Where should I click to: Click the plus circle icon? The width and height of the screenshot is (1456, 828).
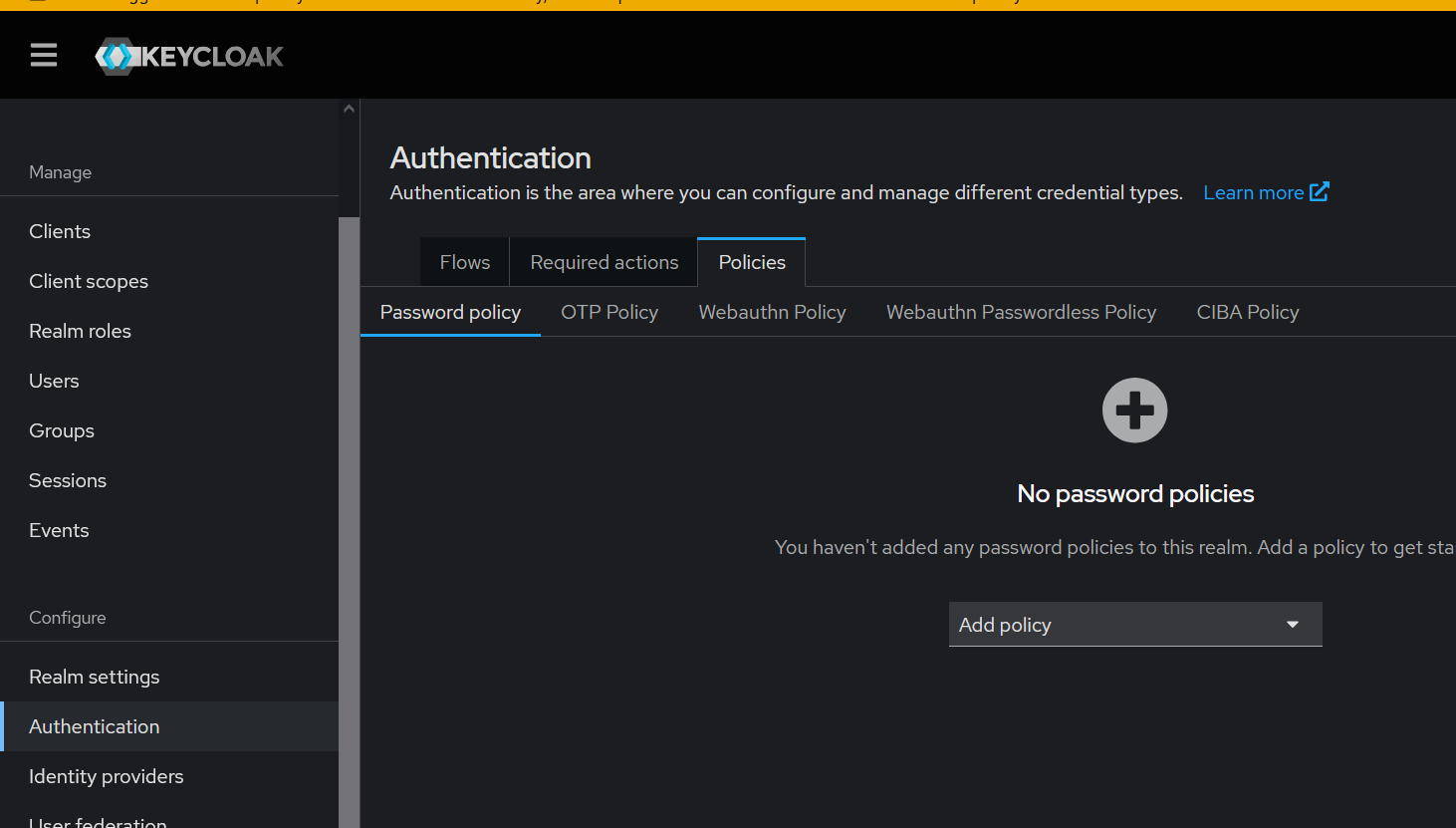coord(1134,410)
